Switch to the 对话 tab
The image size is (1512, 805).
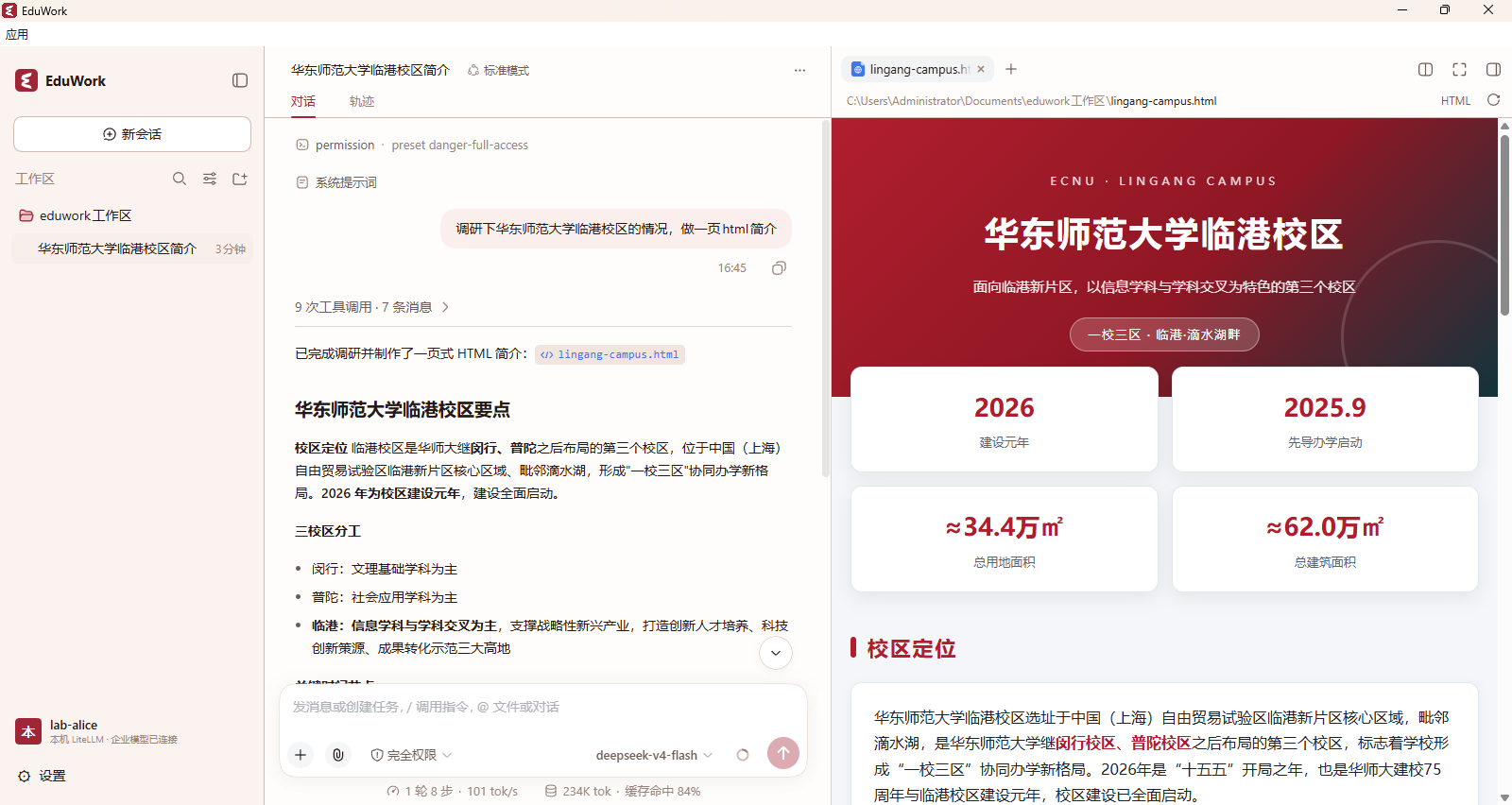[x=303, y=101]
